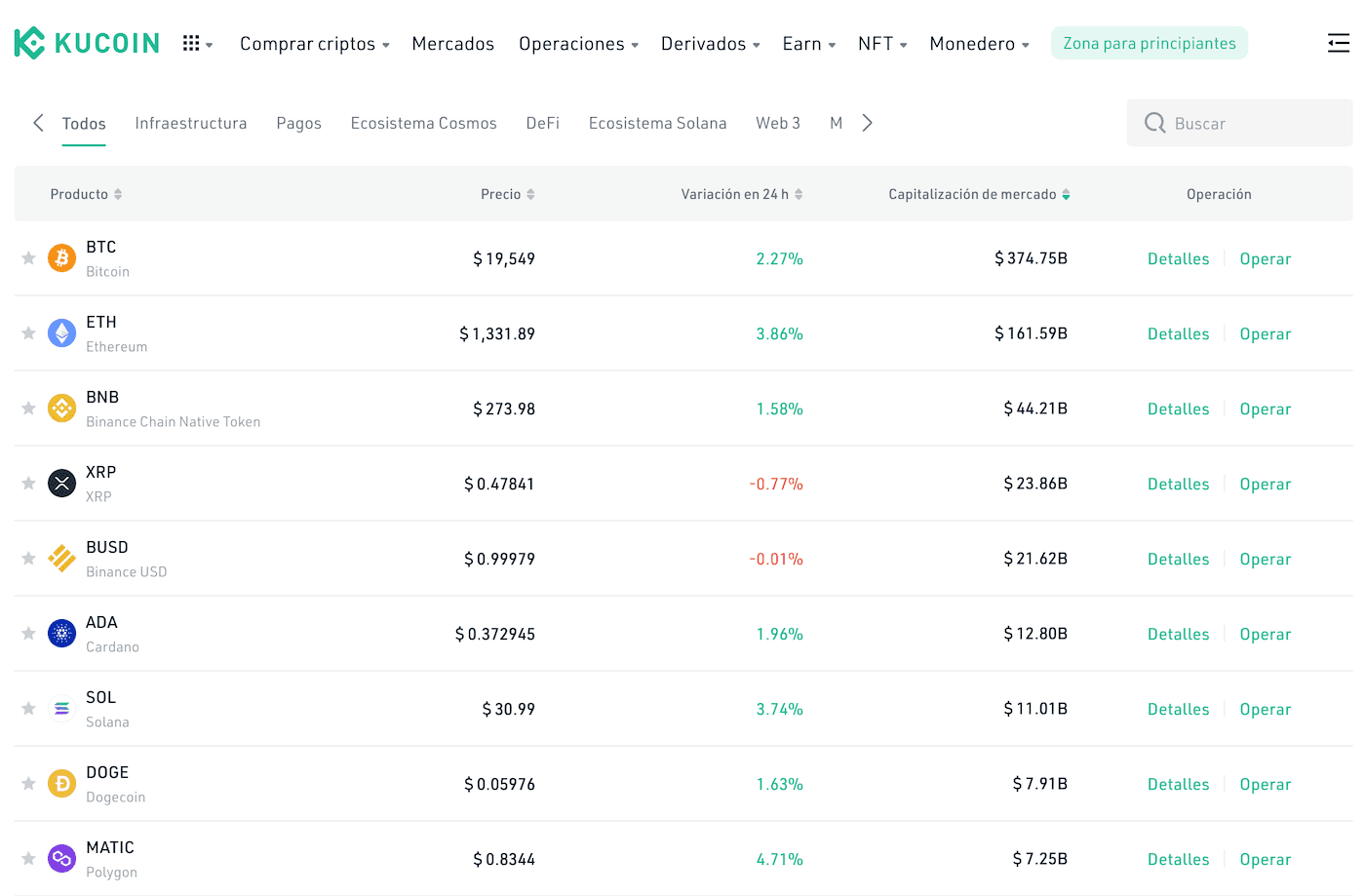This screenshot has width=1365, height=896.
Task: Click Operar for SOL
Action: point(1266,710)
